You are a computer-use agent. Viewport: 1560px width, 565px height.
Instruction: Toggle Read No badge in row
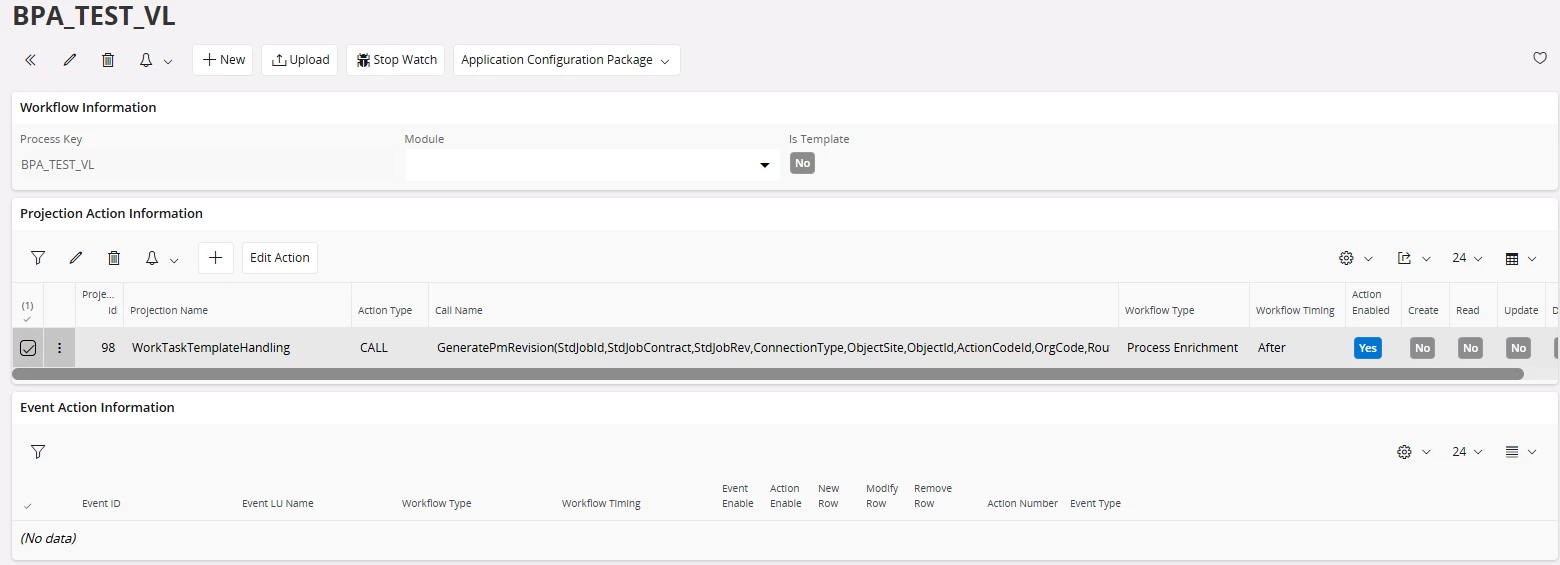coord(1470,348)
